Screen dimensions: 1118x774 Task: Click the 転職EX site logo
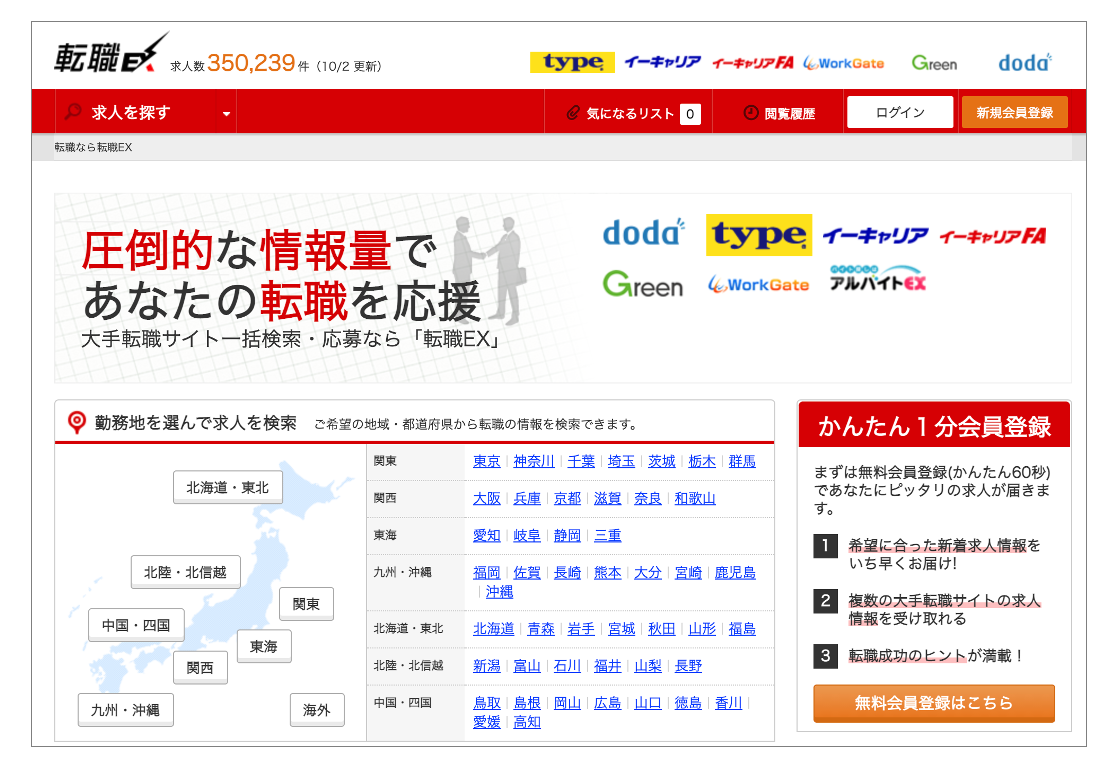pos(111,54)
